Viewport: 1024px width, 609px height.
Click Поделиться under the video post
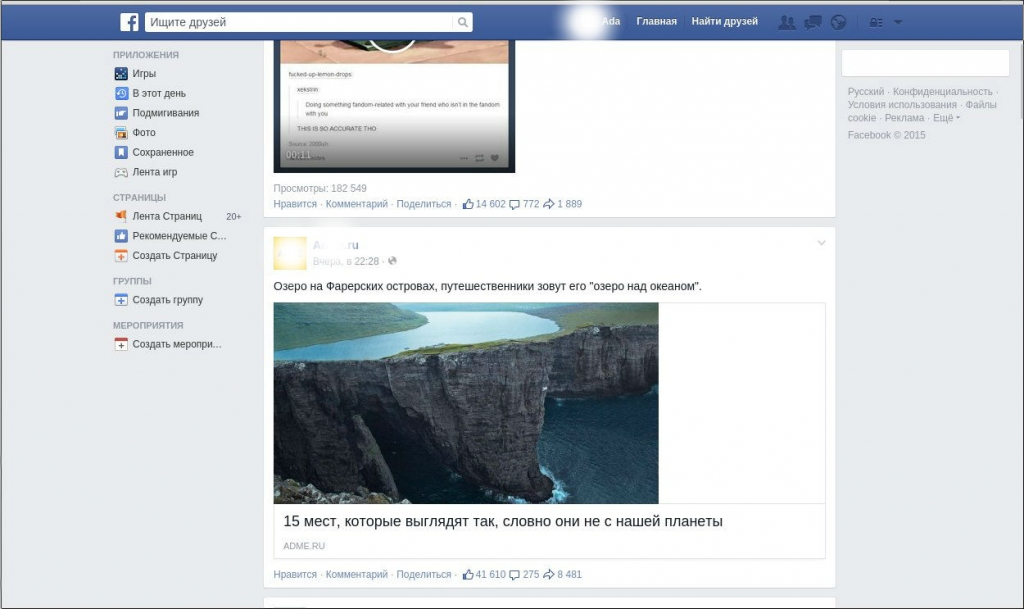pyautogui.click(x=424, y=204)
